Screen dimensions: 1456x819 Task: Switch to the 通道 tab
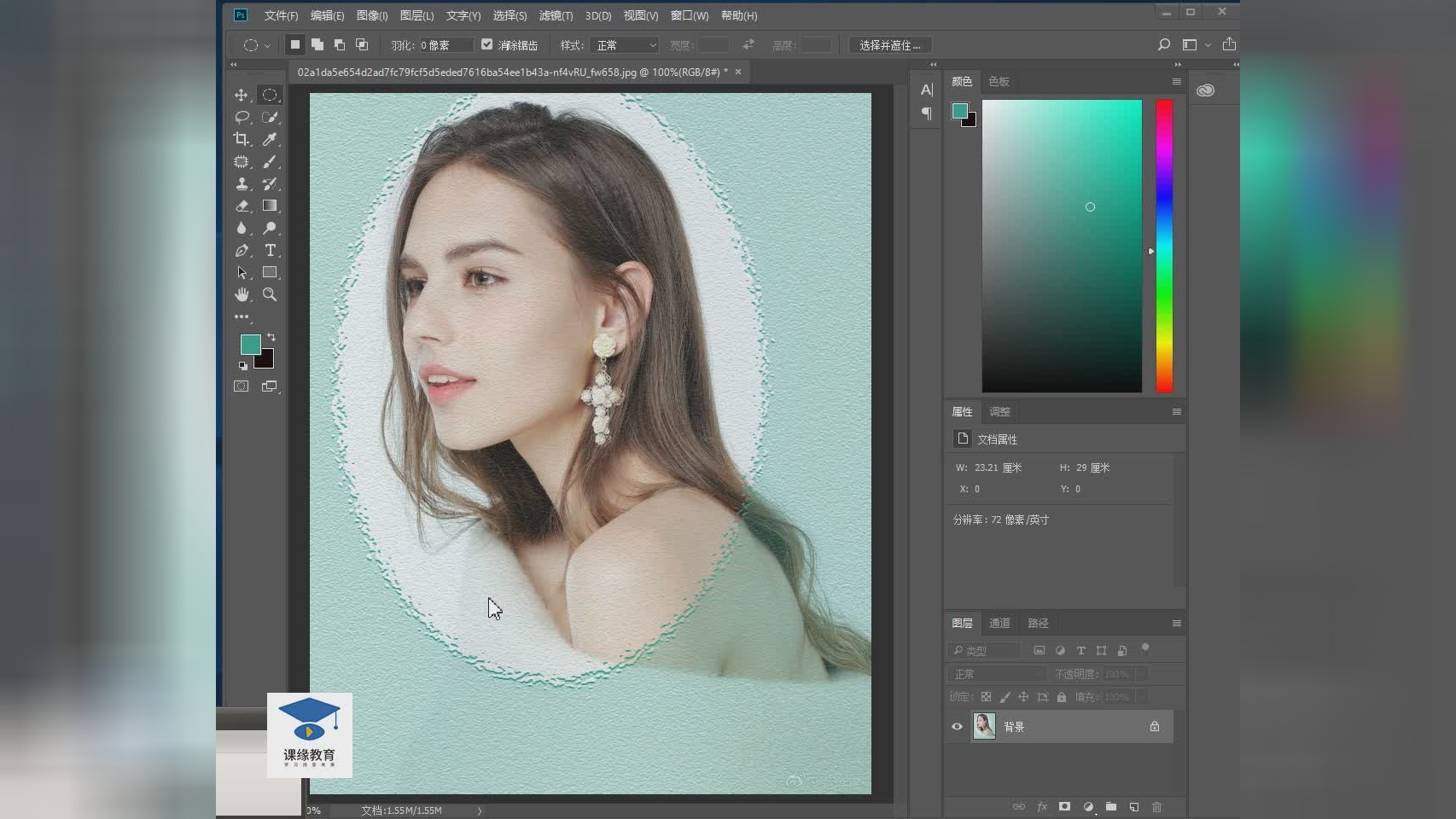(x=999, y=623)
